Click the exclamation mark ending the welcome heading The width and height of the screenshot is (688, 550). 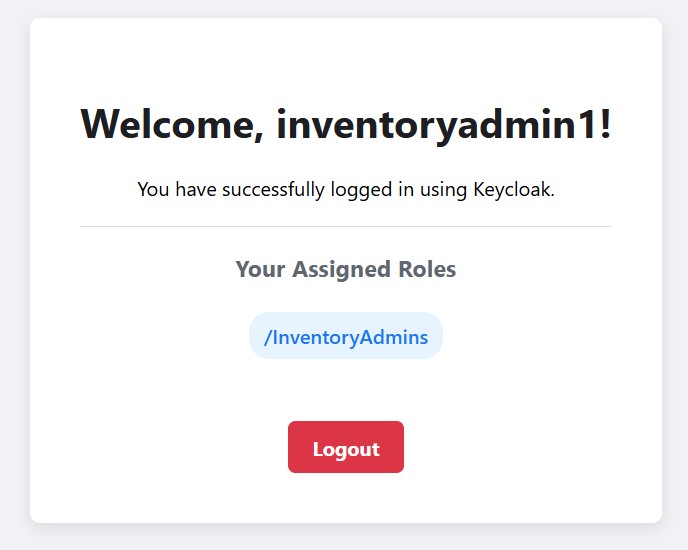point(604,124)
